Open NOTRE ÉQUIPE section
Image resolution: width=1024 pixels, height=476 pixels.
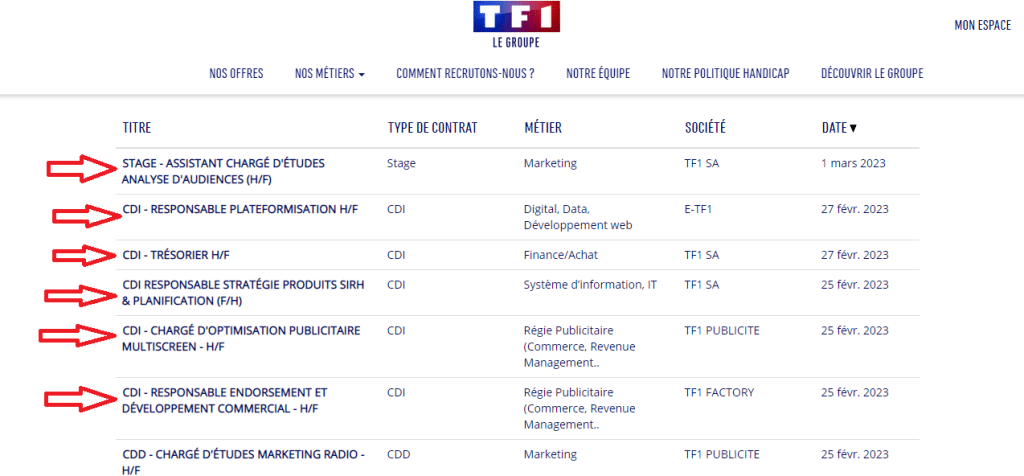point(598,73)
